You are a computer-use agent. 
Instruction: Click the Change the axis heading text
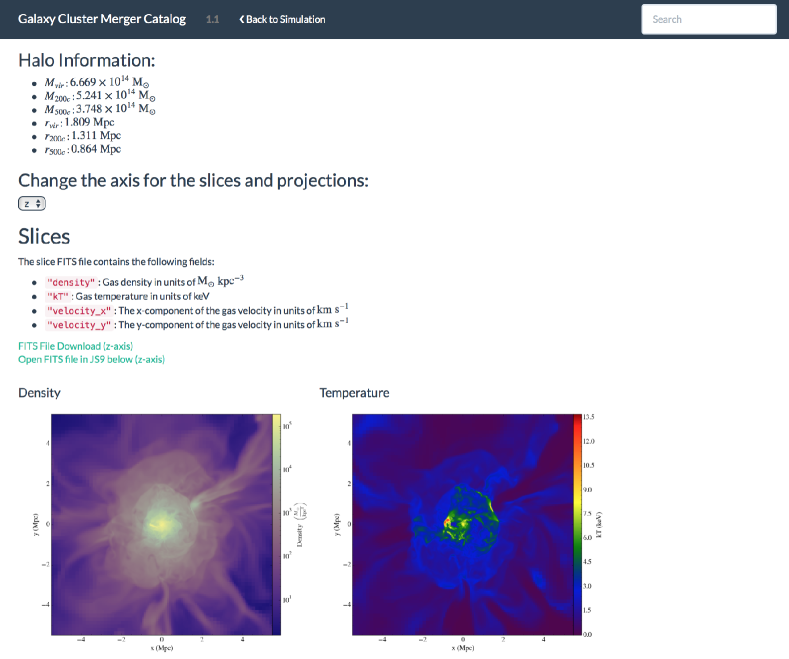[x=193, y=181]
